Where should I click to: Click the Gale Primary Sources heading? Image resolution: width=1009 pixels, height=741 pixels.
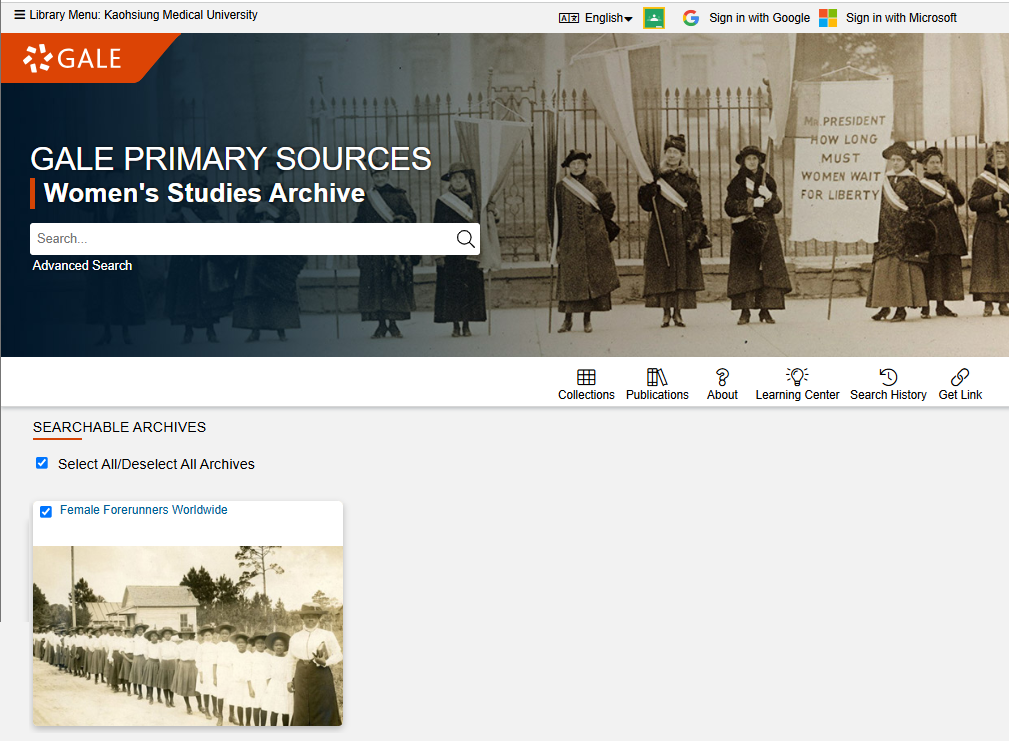pyautogui.click(x=231, y=159)
